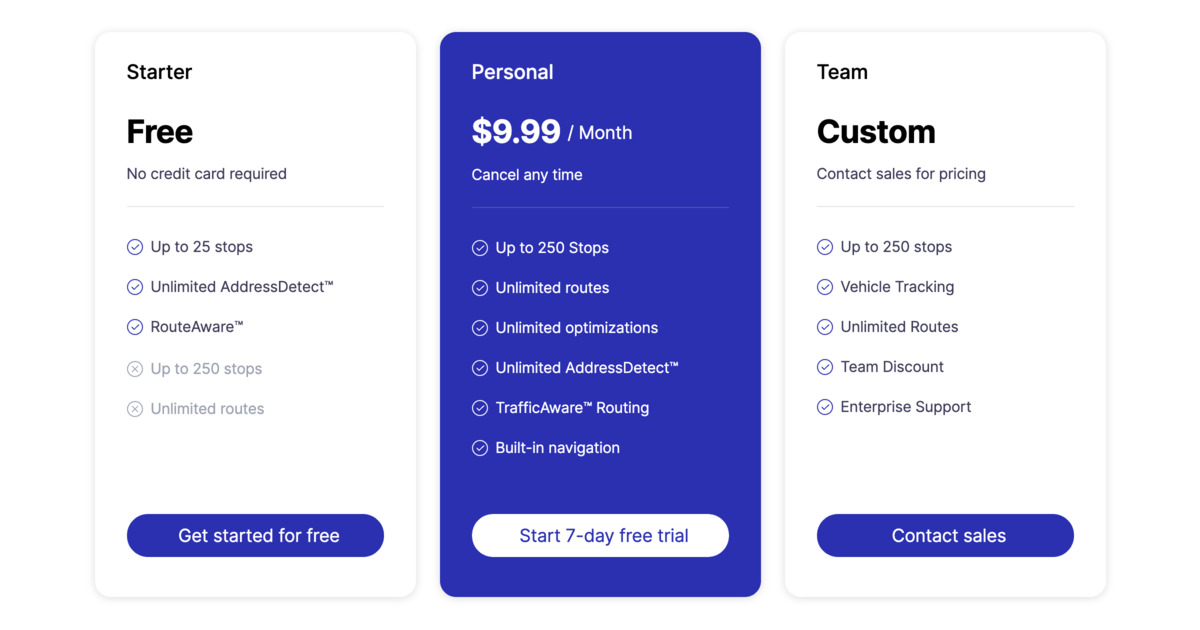
Task: Start the 7-day free trial
Action: [600, 535]
